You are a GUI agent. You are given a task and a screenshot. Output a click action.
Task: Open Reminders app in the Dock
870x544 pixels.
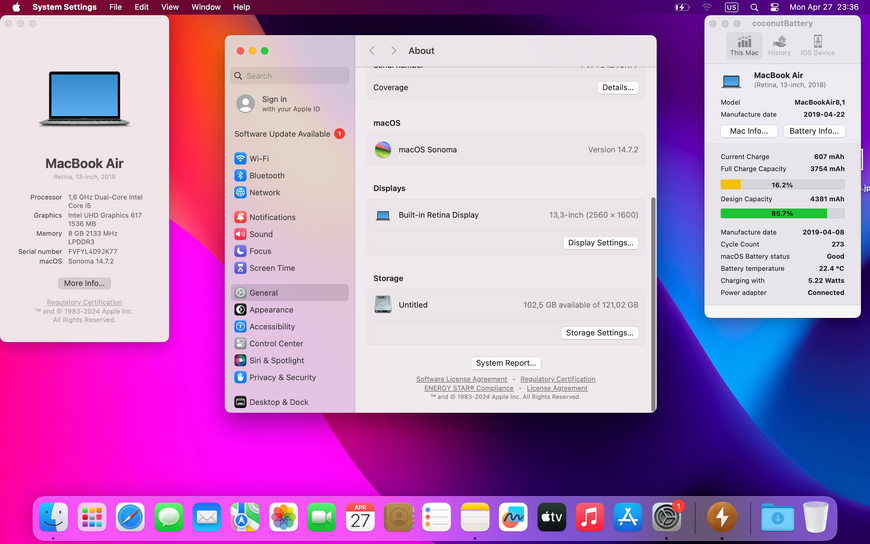(x=436, y=517)
